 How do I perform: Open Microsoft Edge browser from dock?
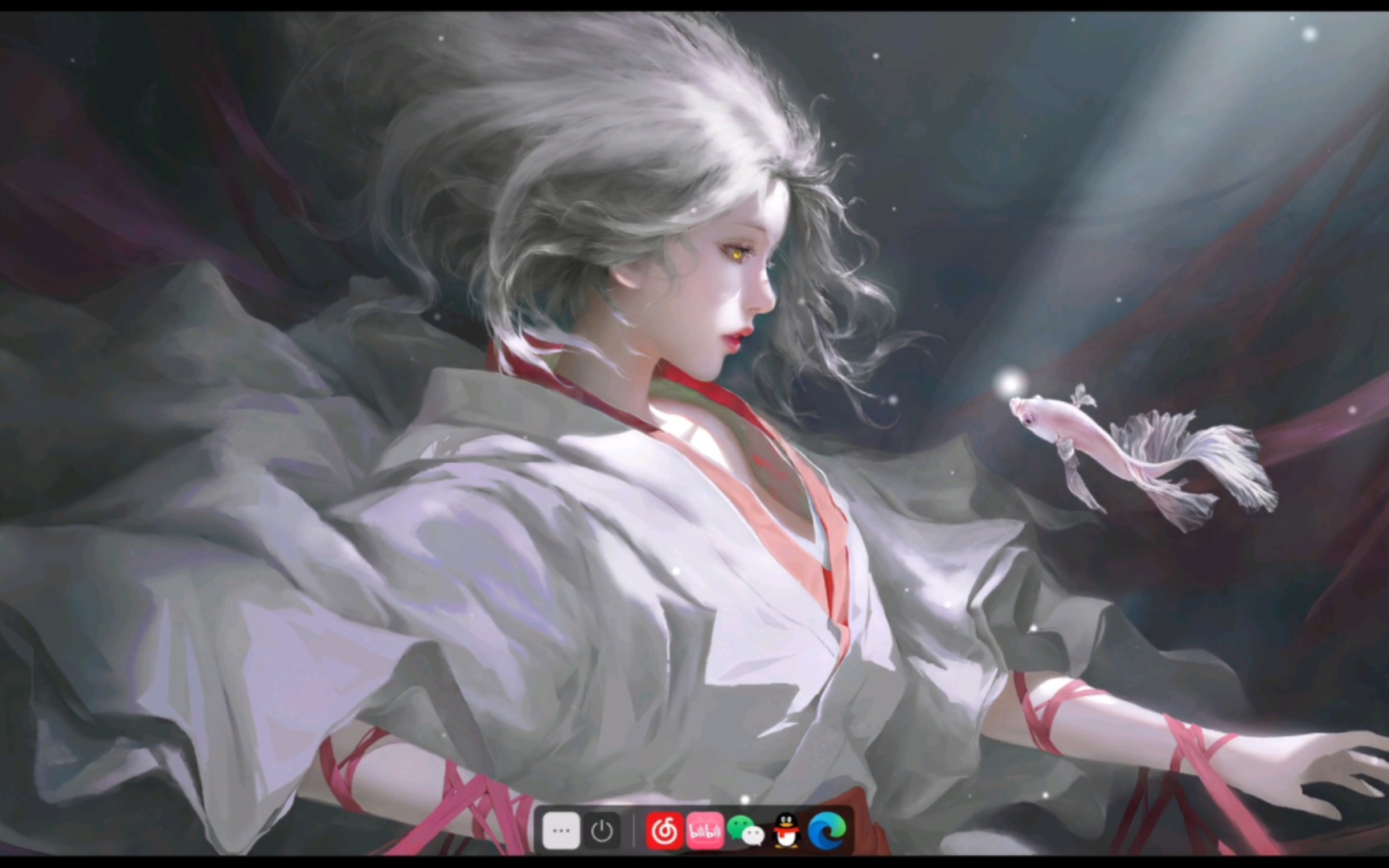click(x=827, y=831)
